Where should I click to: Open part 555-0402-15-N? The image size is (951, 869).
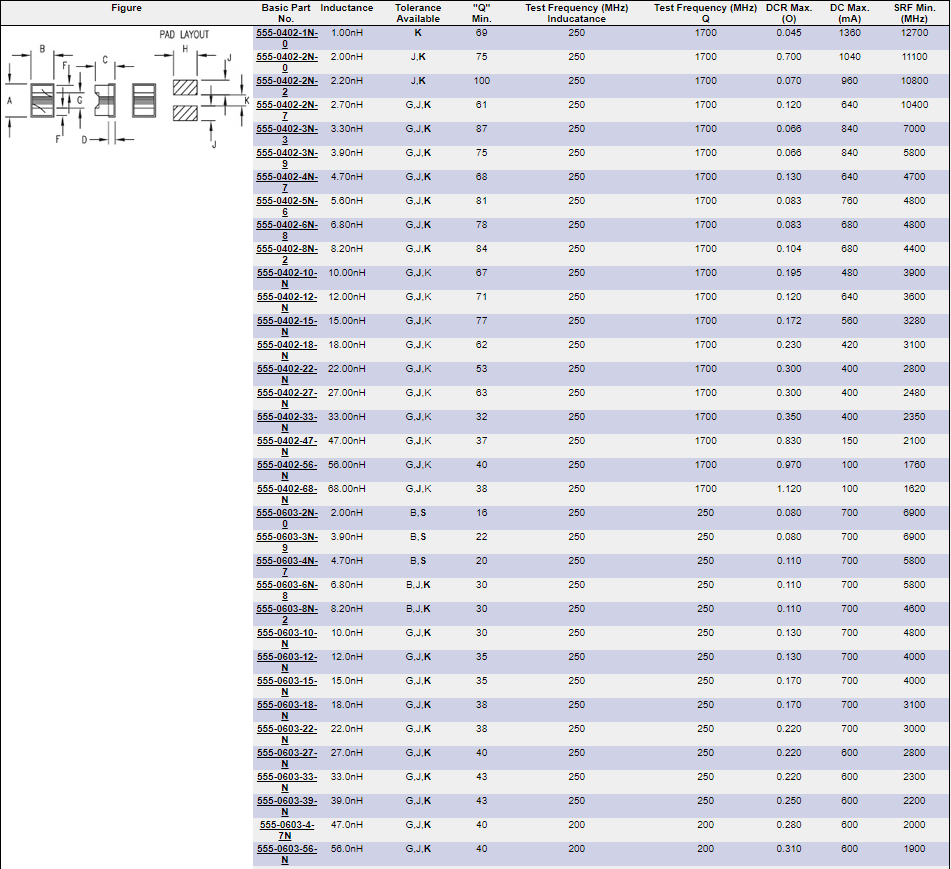(286, 321)
